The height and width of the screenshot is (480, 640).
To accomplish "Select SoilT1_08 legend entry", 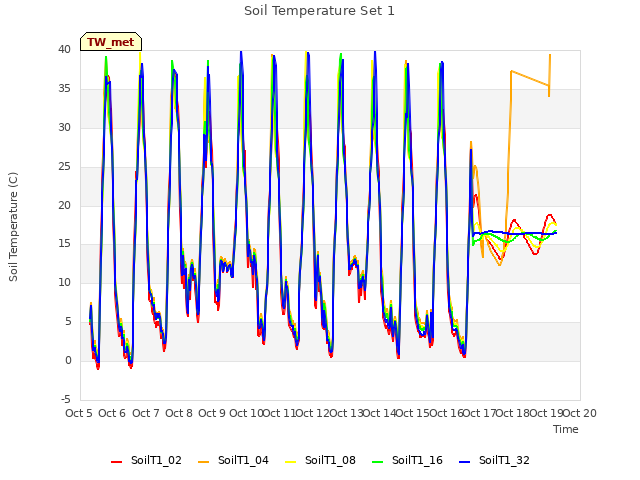I will [320, 460].
